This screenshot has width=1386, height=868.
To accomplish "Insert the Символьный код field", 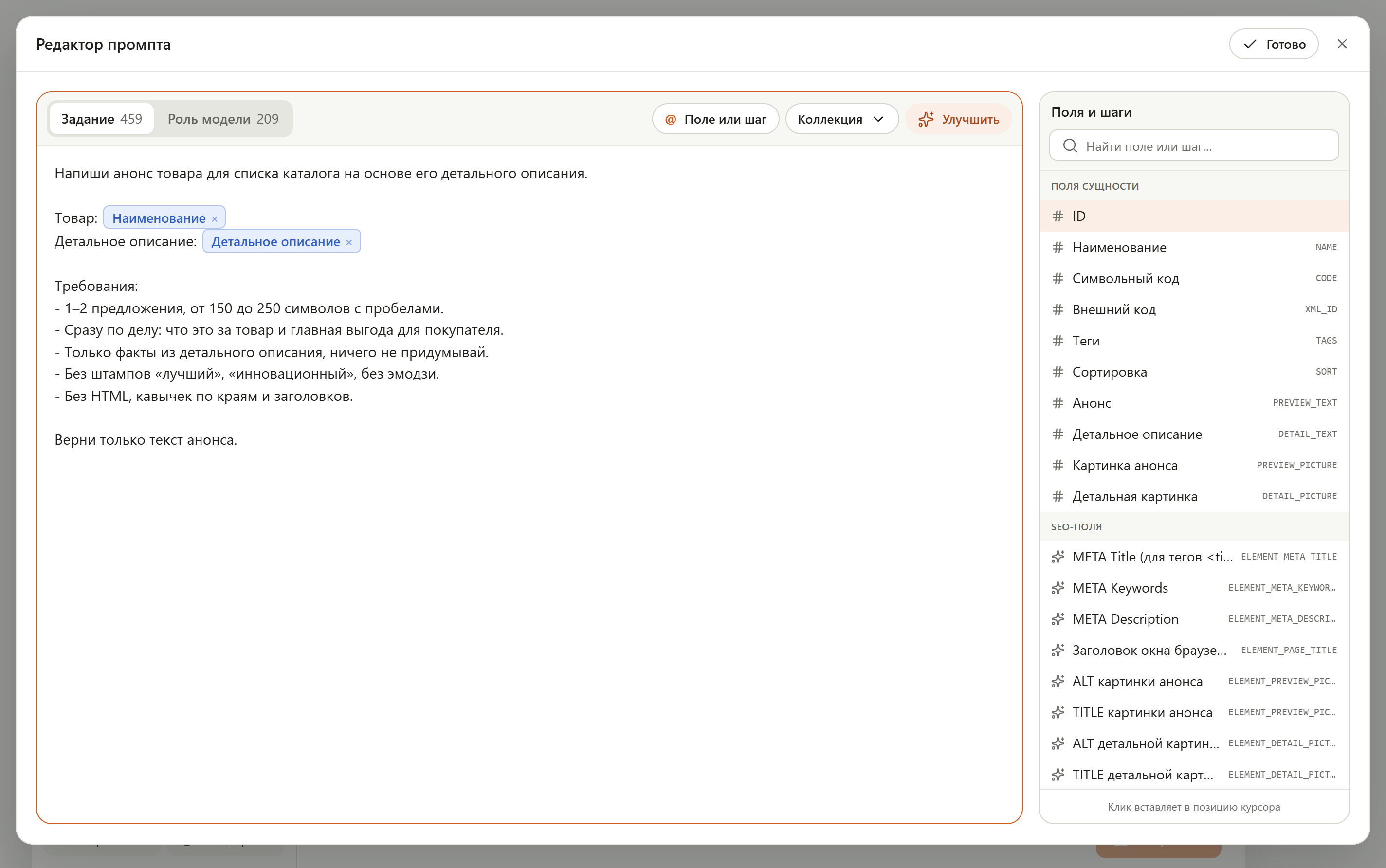I will click(x=1194, y=278).
